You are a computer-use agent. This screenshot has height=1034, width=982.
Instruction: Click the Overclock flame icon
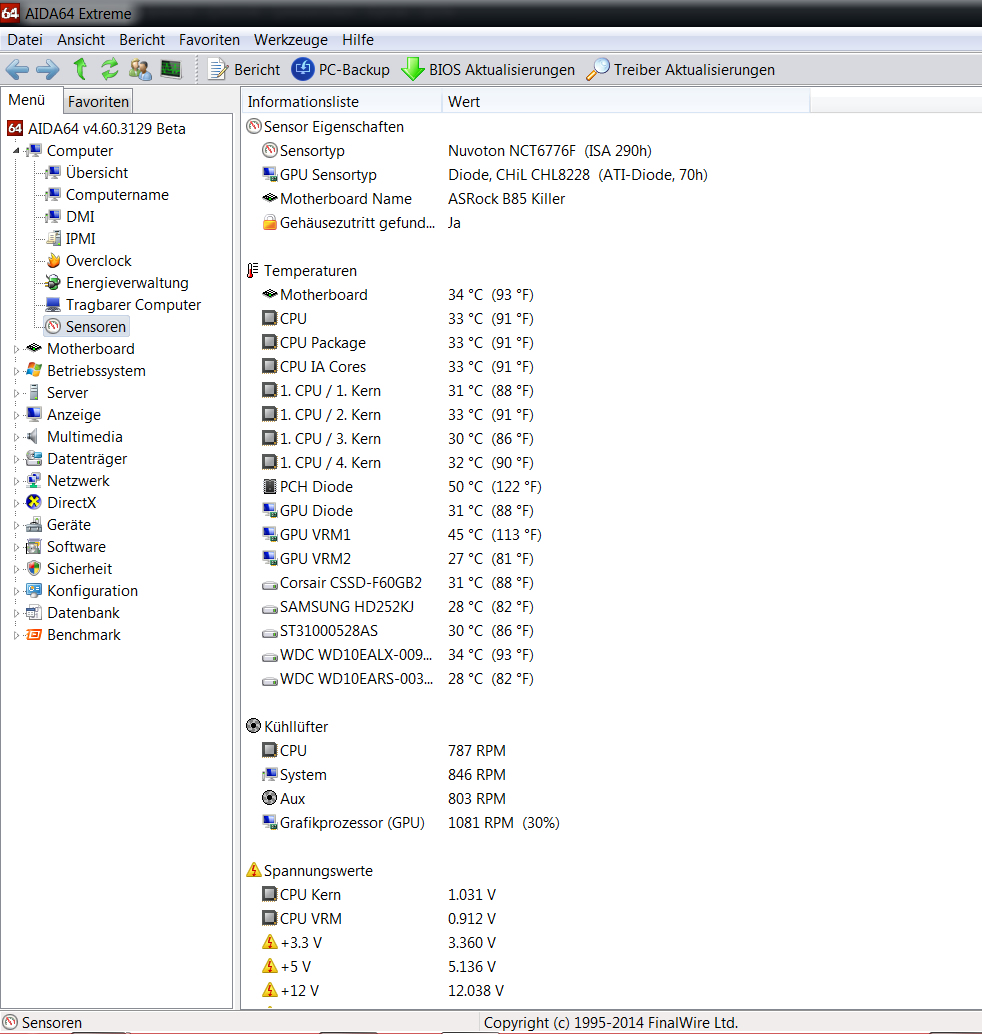pos(54,261)
